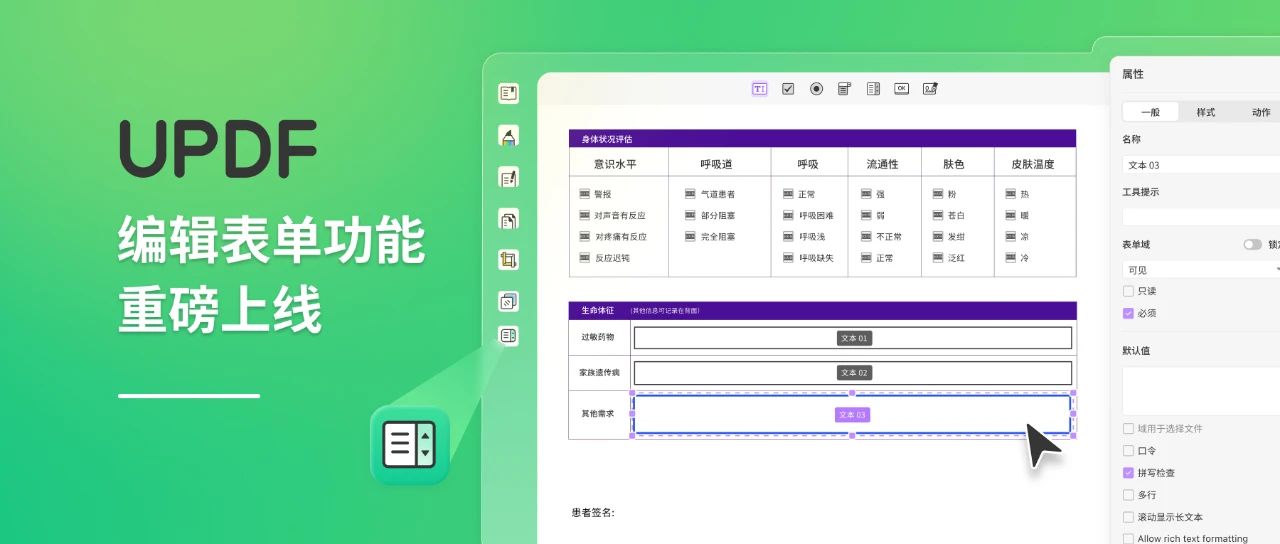Open the Page Tools layers icon in sidebar
The image size is (1280, 544).
[508, 301]
